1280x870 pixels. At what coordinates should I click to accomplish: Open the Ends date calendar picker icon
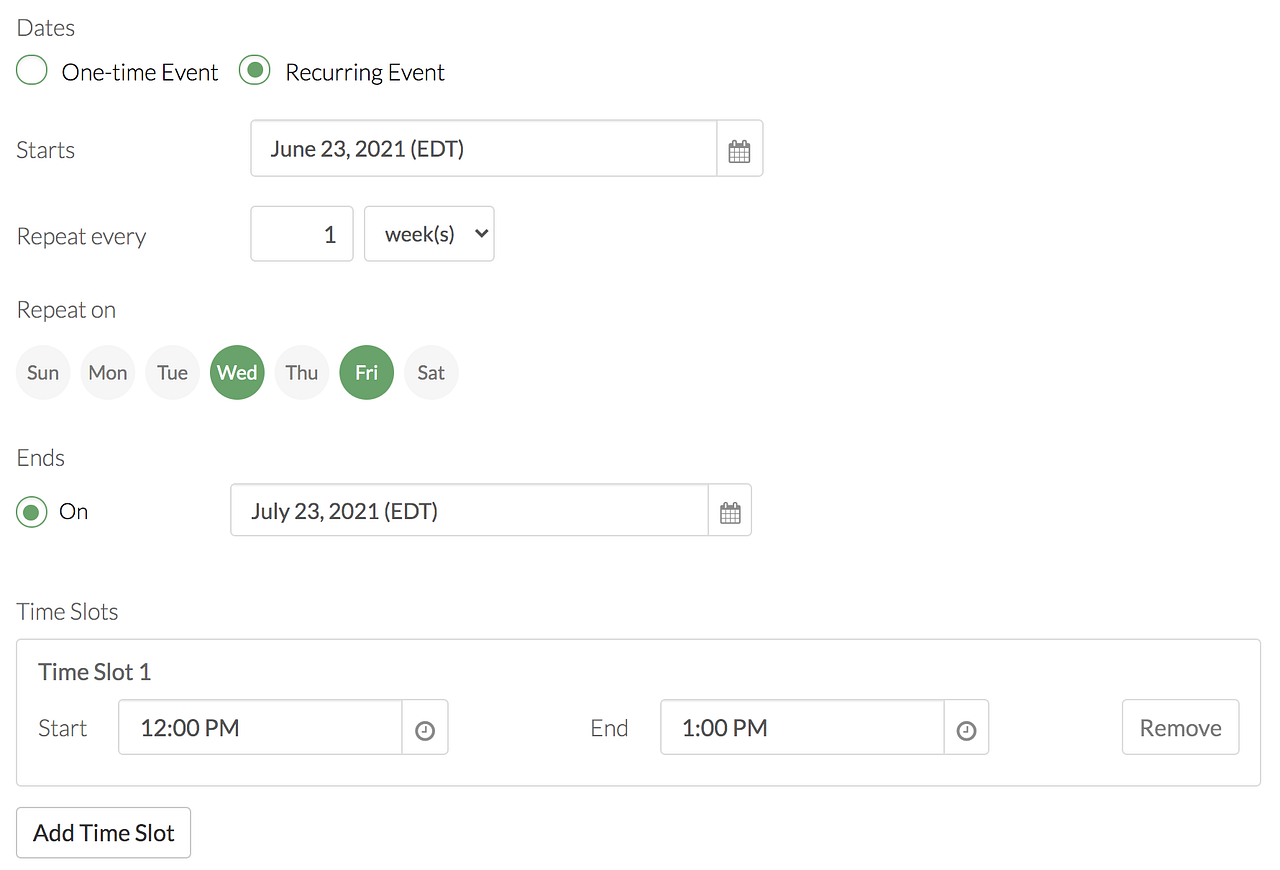tap(730, 512)
